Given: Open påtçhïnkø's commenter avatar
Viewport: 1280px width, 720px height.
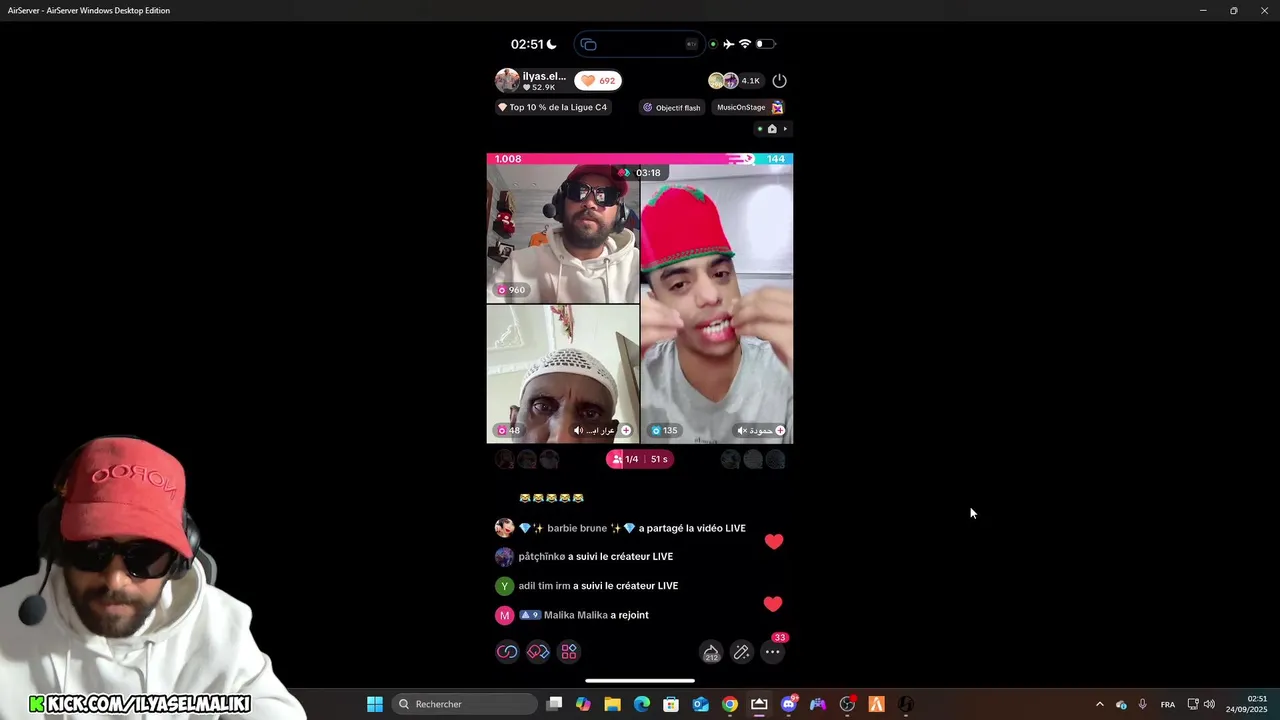Looking at the screenshot, I should coord(504,557).
